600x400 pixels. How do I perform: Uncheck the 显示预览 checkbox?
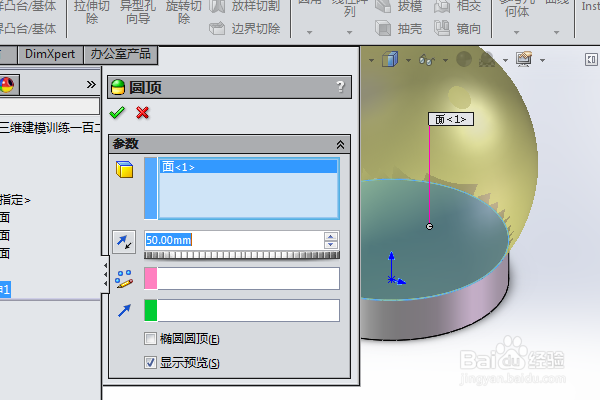click(150, 362)
